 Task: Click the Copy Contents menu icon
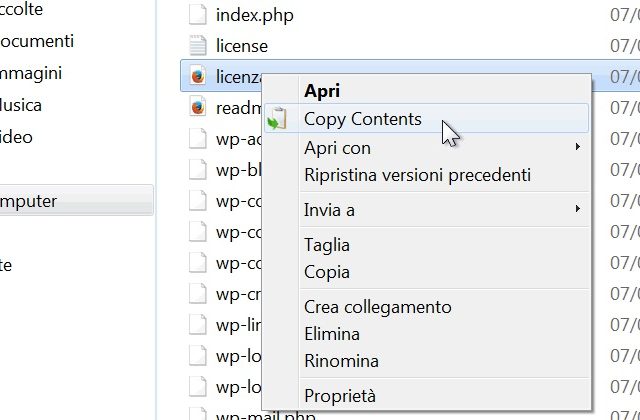pyautogui.click(x=277, y=119)
